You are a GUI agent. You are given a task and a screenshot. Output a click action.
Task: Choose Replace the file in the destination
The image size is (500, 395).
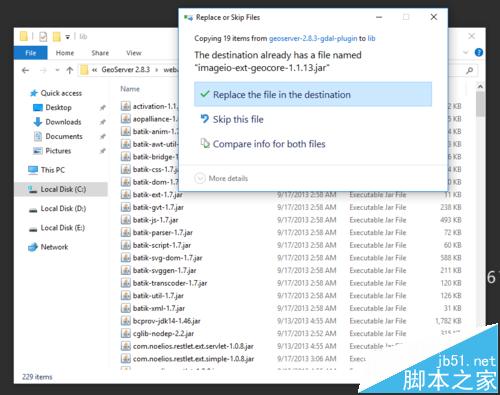(x=313, y=94)
